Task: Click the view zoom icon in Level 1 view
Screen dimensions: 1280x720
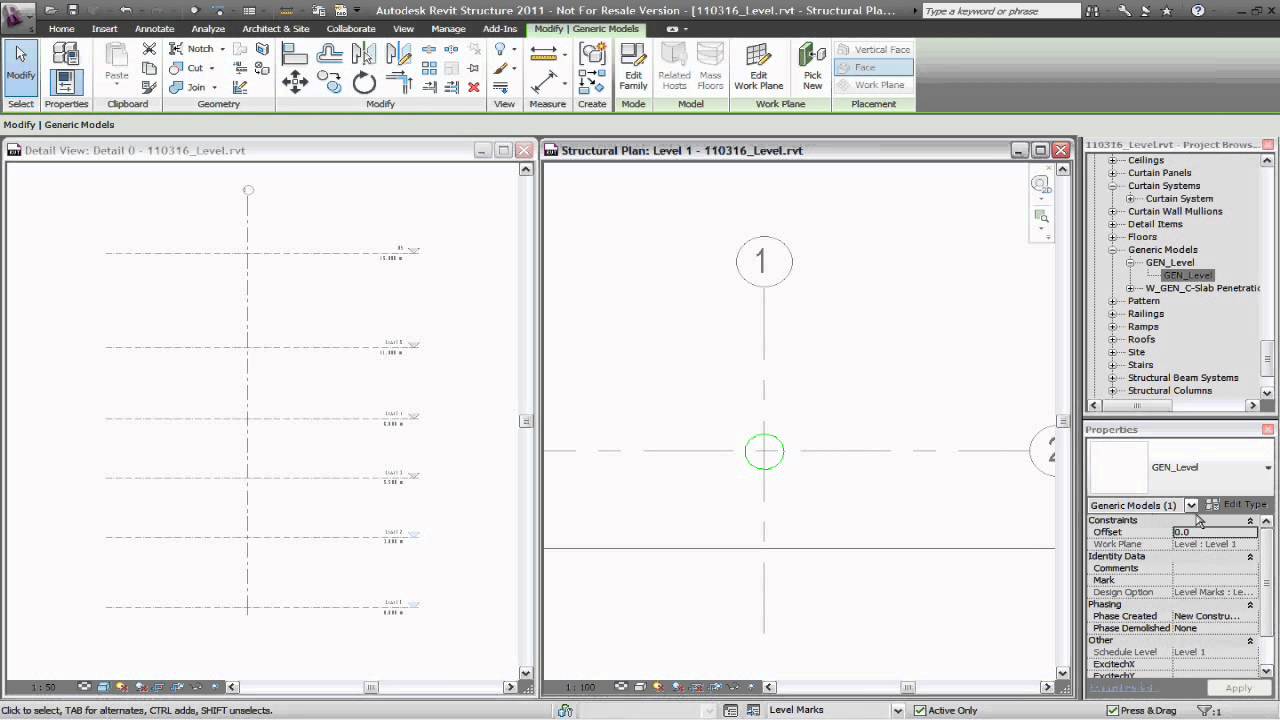Action: [x=1041, y=217]
